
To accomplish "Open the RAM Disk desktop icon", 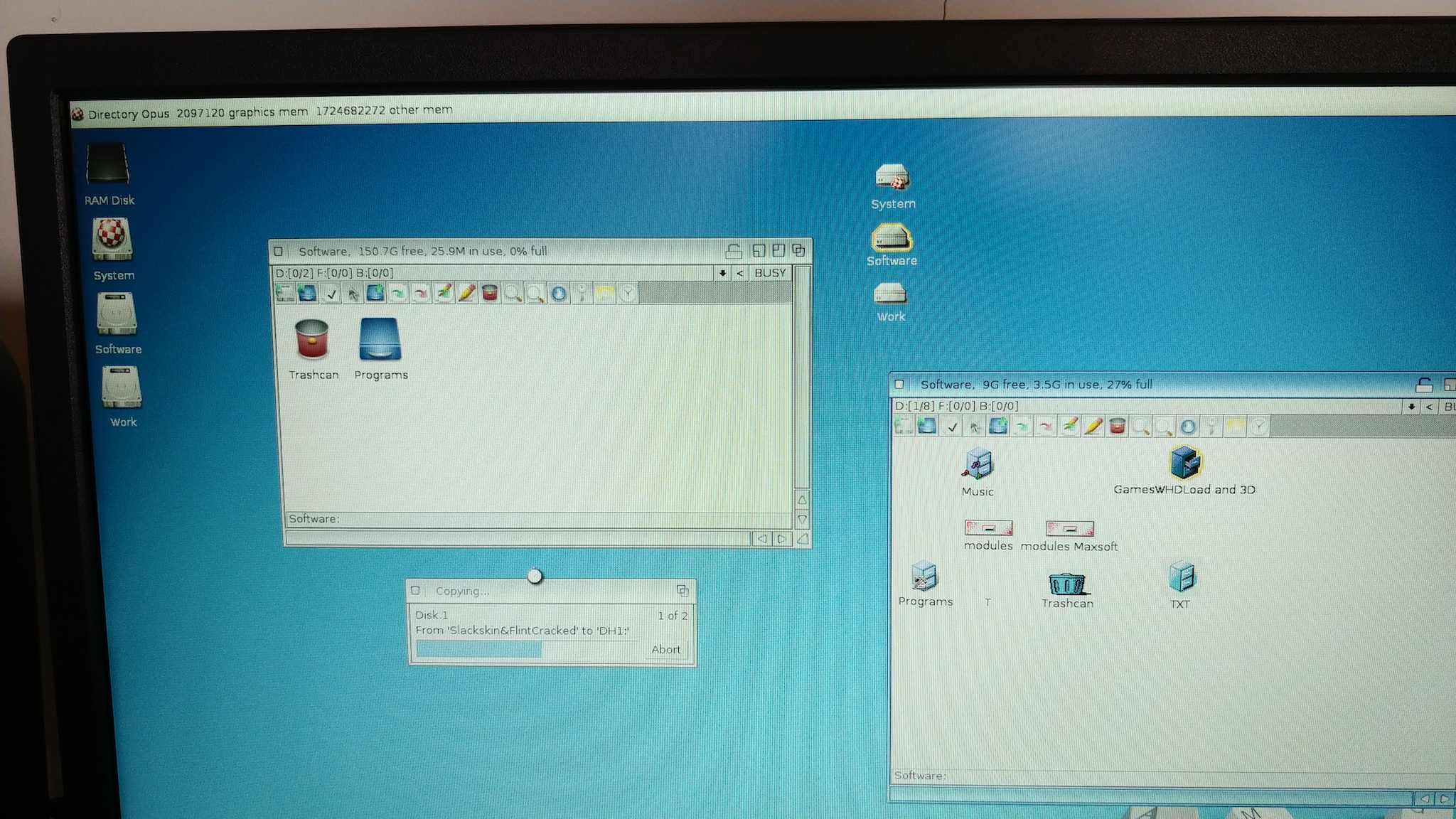I will pyautogui.click(x=107, y=164).
